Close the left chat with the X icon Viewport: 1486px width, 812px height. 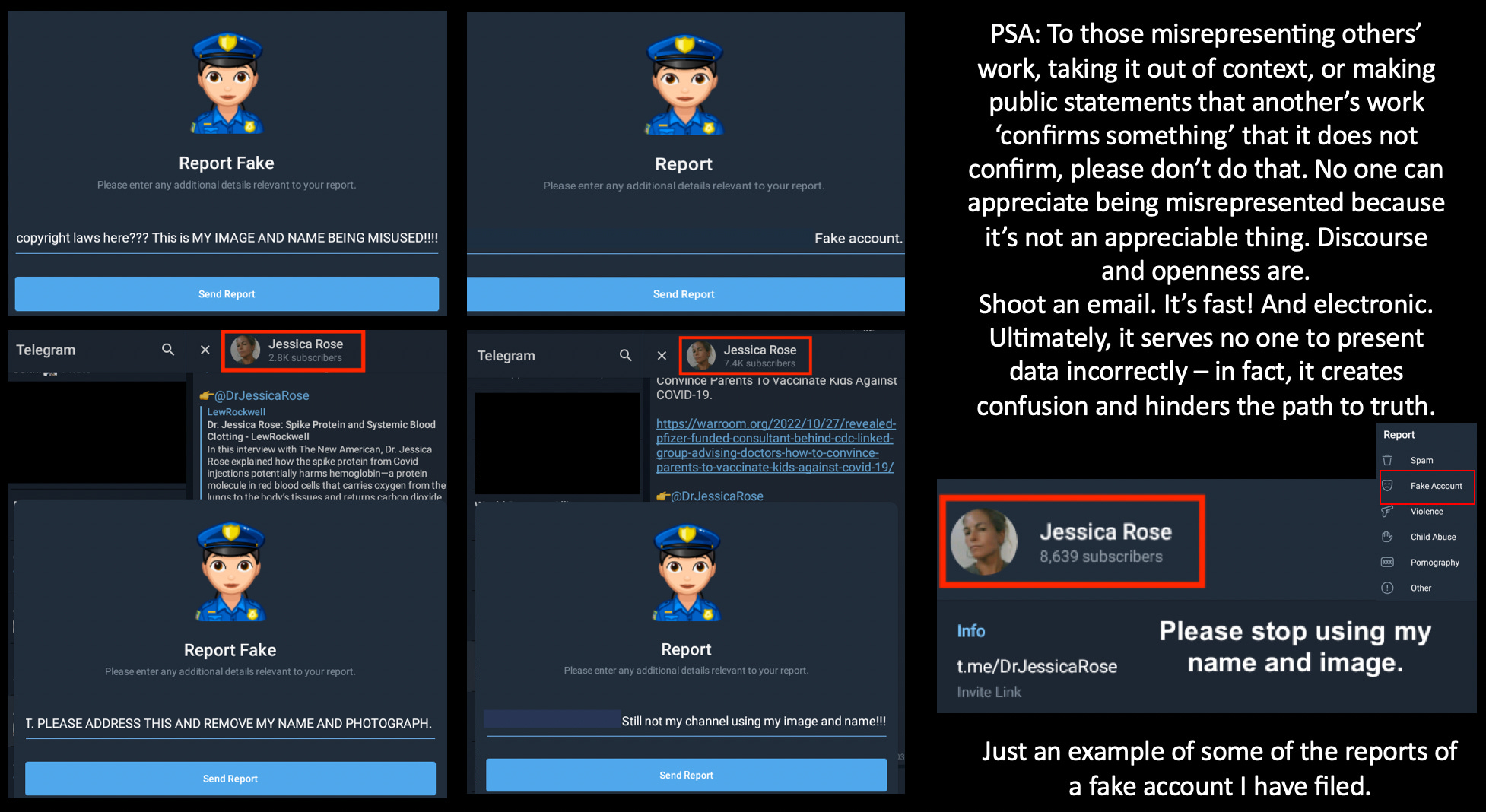(205, 350)
